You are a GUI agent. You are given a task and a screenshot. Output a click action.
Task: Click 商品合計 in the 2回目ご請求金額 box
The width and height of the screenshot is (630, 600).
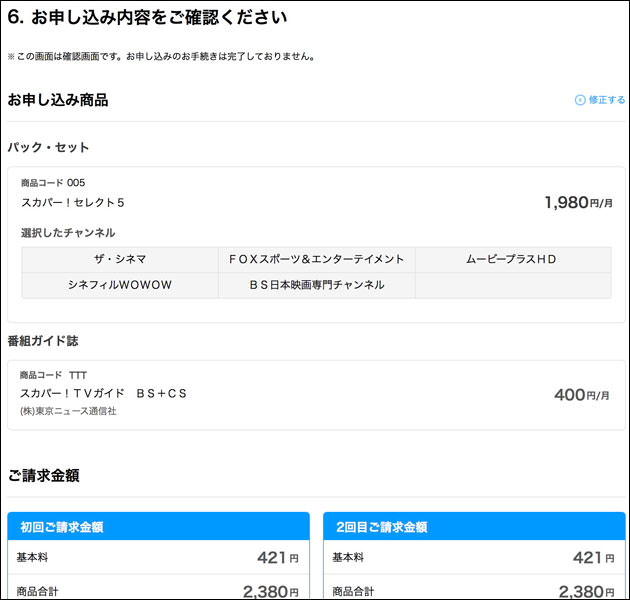(x=353, y=592)
